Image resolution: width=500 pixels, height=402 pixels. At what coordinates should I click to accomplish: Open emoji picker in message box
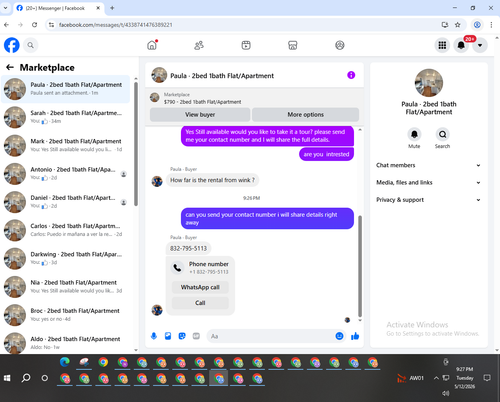(339, 336)
